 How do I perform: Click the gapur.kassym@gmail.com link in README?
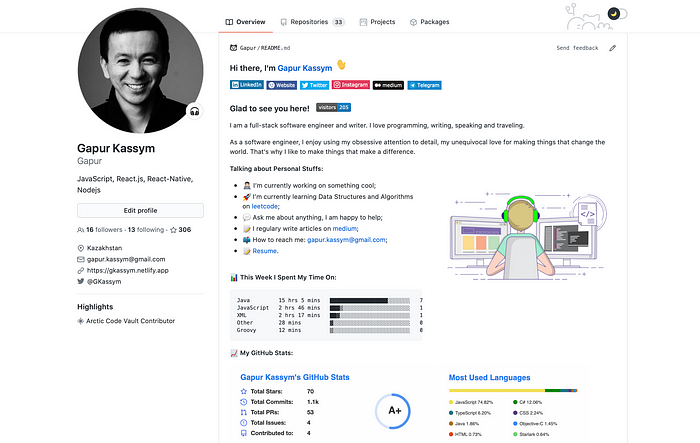pos(346,240)
